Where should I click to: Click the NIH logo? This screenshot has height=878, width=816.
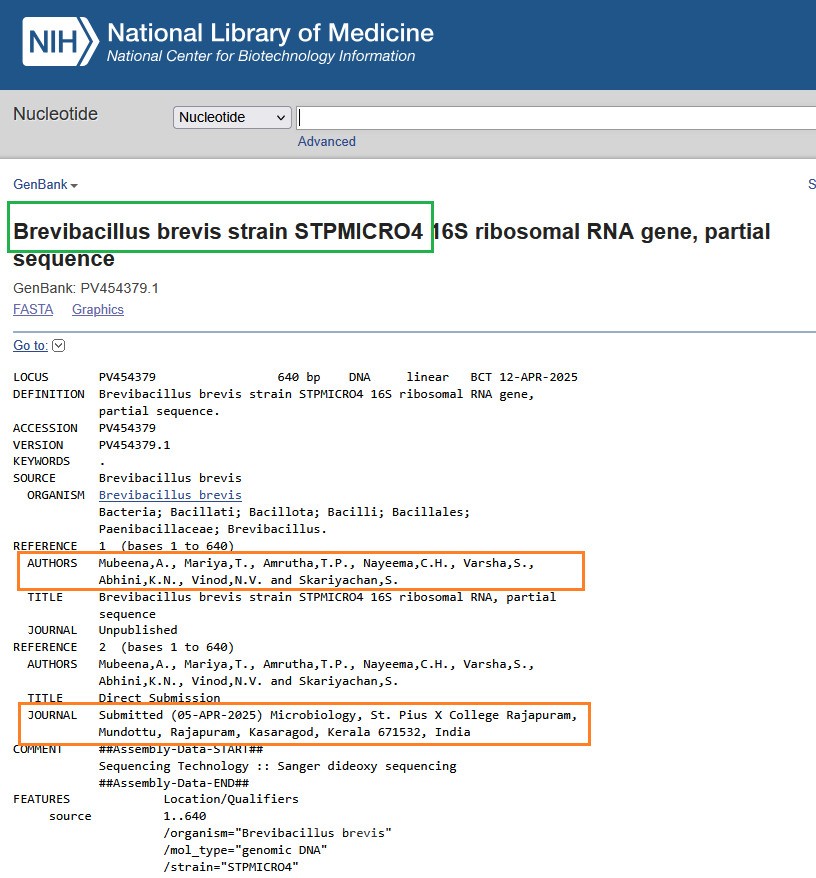(x=59, y=43)
